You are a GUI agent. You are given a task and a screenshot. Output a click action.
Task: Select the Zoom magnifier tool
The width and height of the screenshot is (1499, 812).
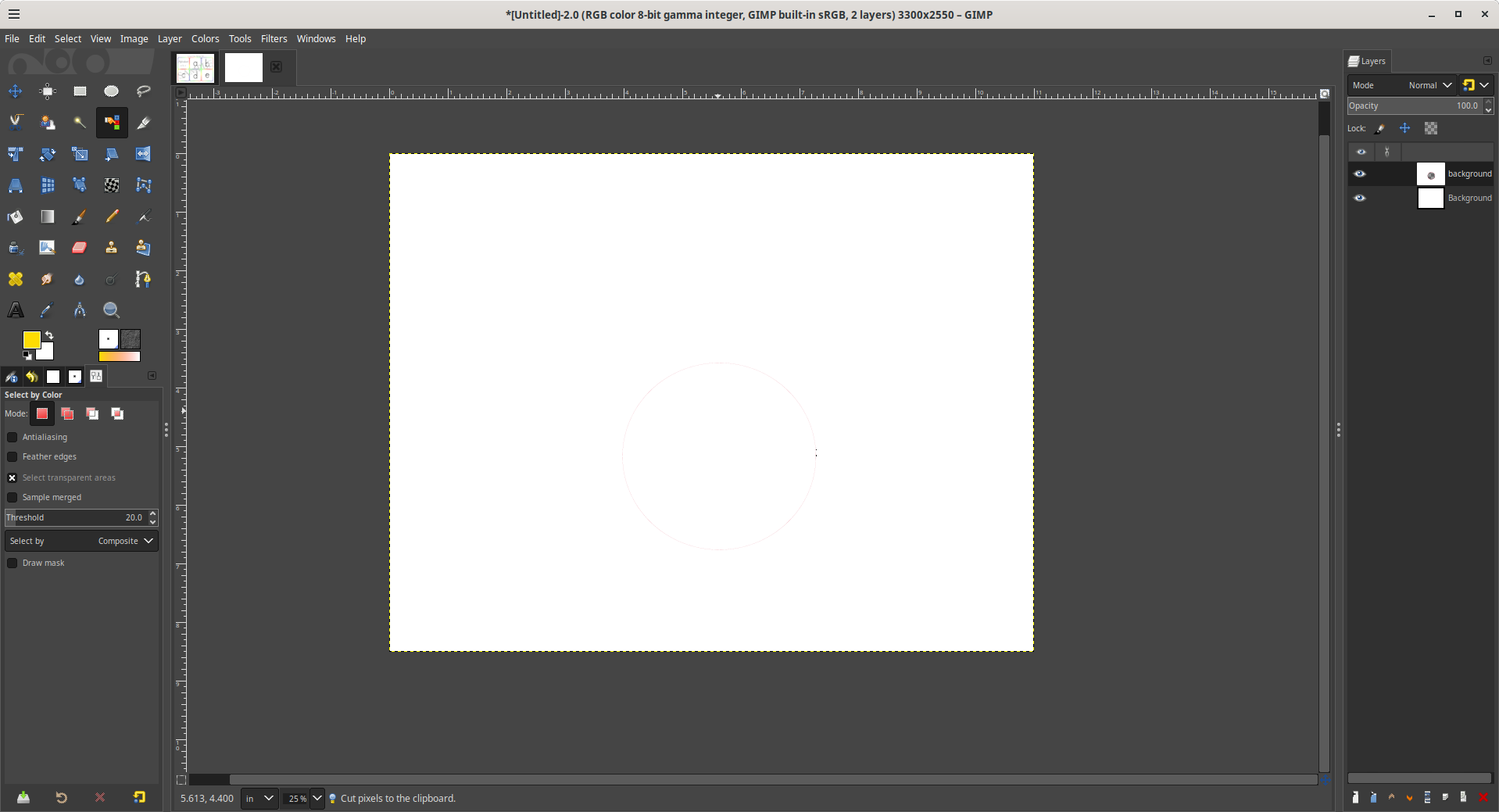click(112, 310)
